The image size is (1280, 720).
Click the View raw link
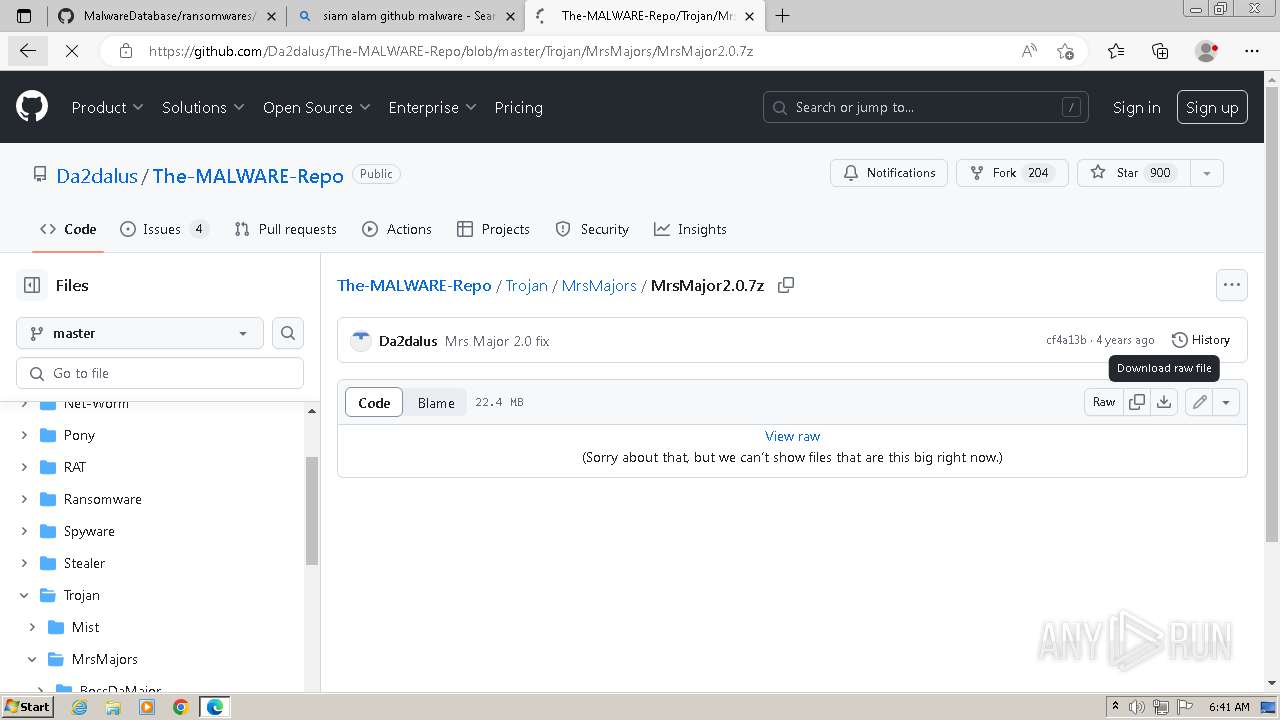click(x=792, y=436)
